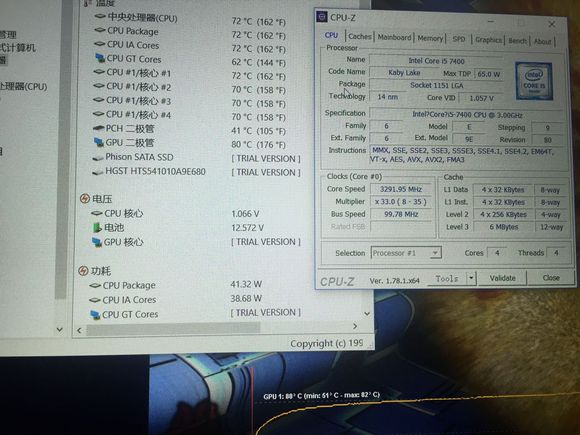Image resolution: width=580 pixels, height=435 pixels.
Task: Click the CPU Package temperature chip icon
Action: [100, 30]
